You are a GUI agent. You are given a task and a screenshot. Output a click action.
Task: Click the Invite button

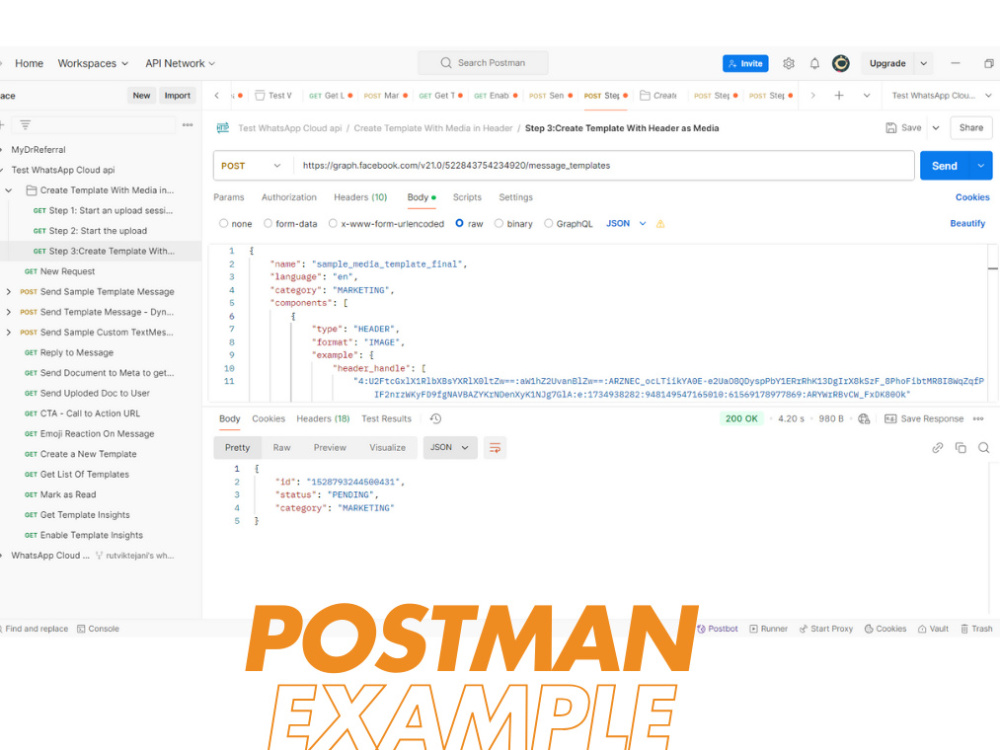click(746, 63)
